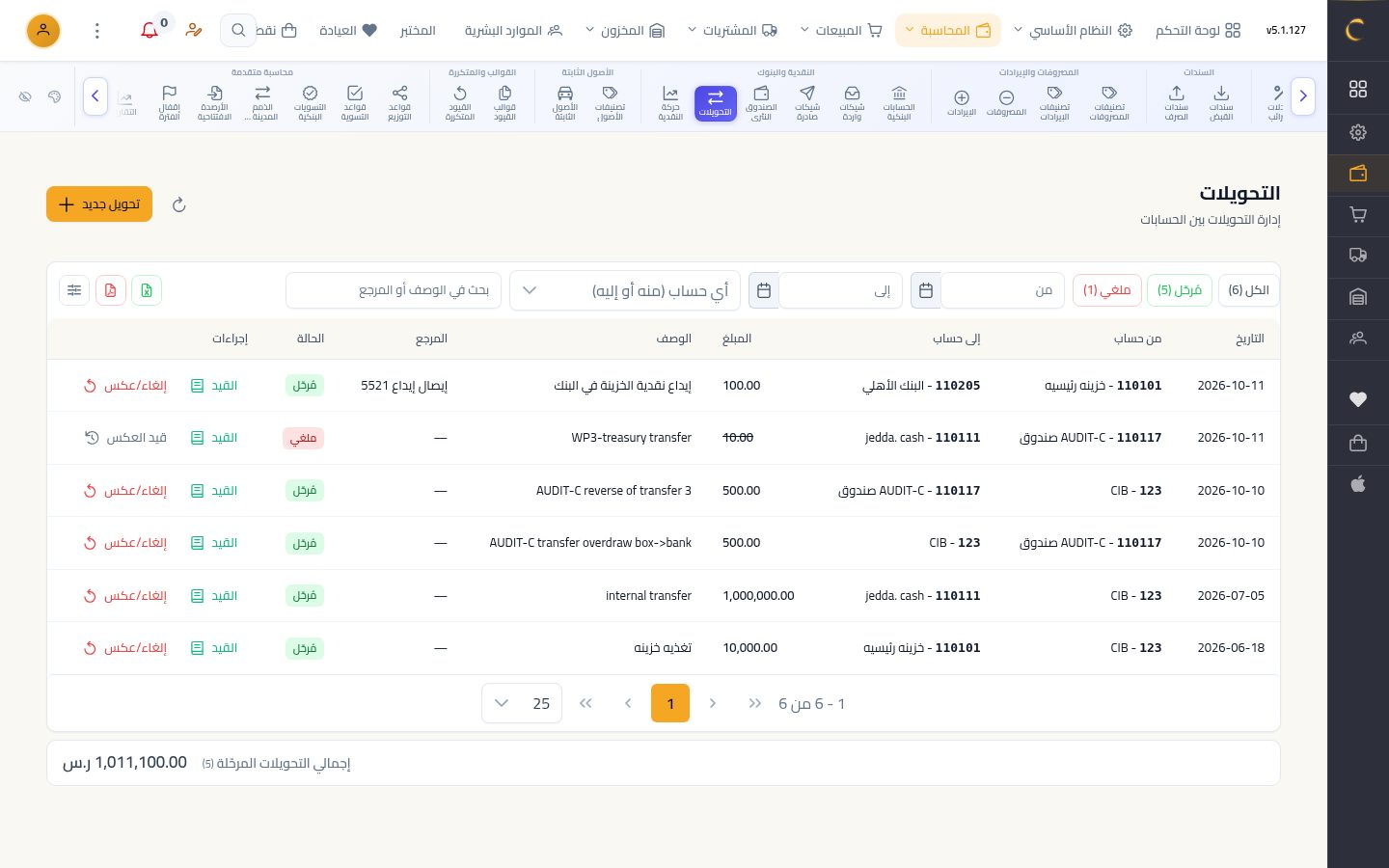Open الإيرادات revenues ribbon icon
This screenshot has height=868, width=1389.
(x=962, y=102)
